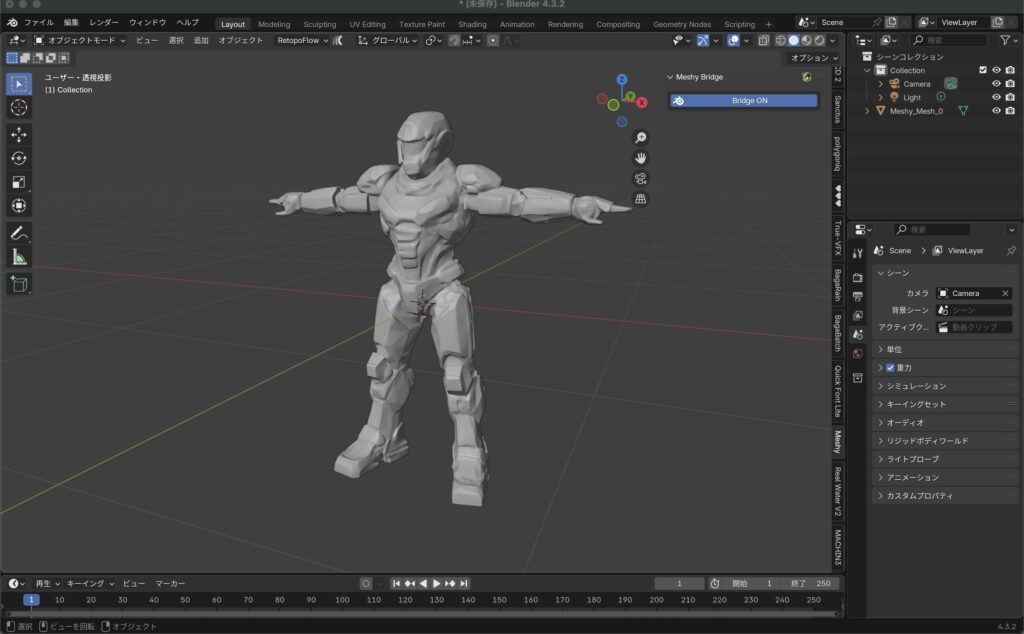Select the Annotate tool

[19, 233]
